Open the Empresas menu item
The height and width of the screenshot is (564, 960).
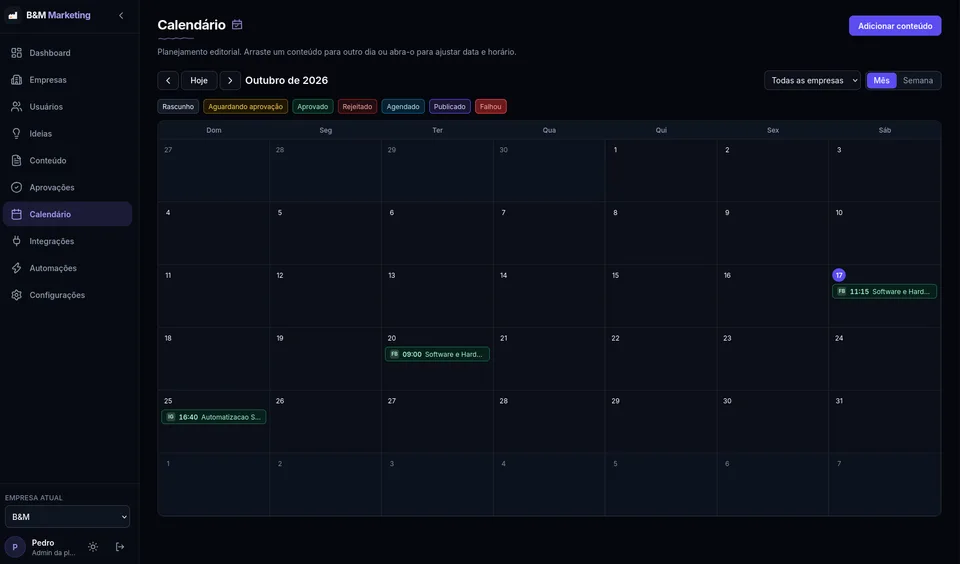pos(67,80)
